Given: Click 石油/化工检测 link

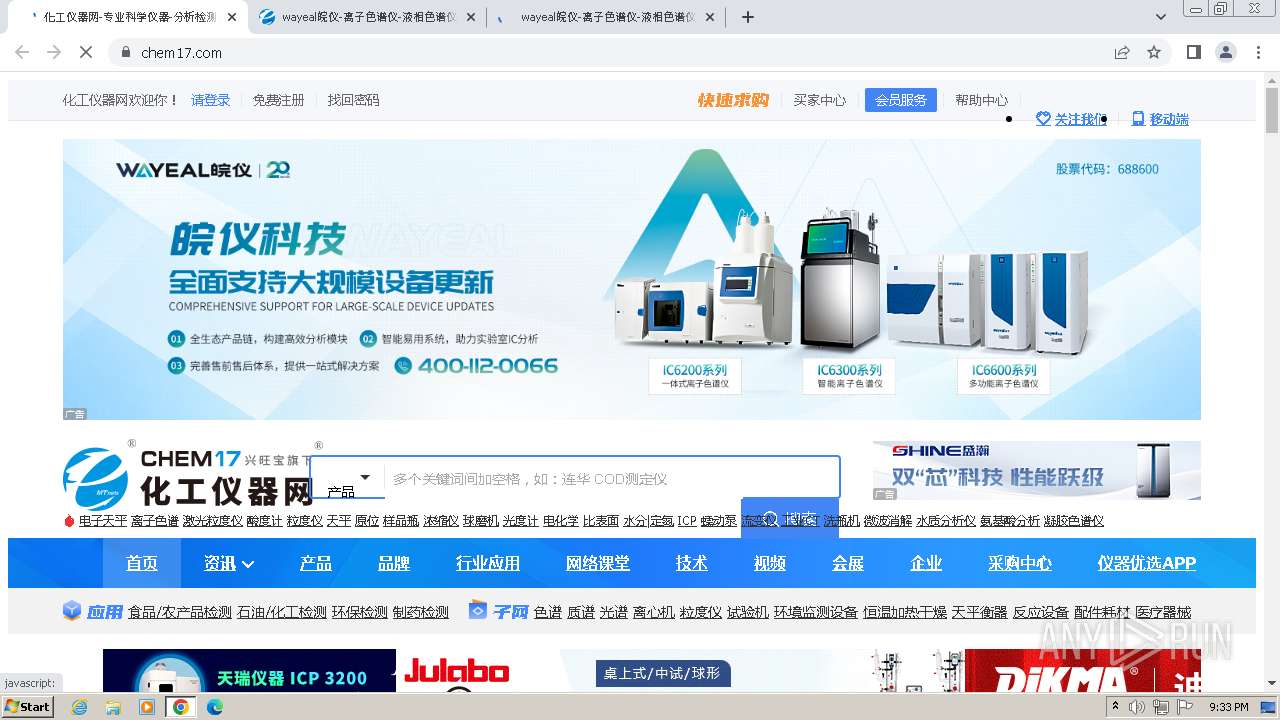Looking at the screenshot, I should 282,612.
